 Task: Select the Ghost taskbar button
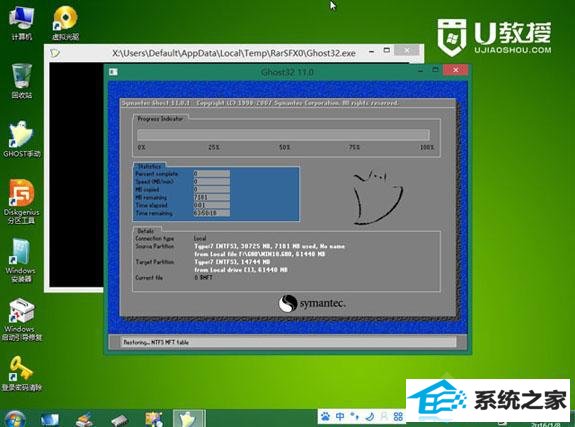click(188, 419)
